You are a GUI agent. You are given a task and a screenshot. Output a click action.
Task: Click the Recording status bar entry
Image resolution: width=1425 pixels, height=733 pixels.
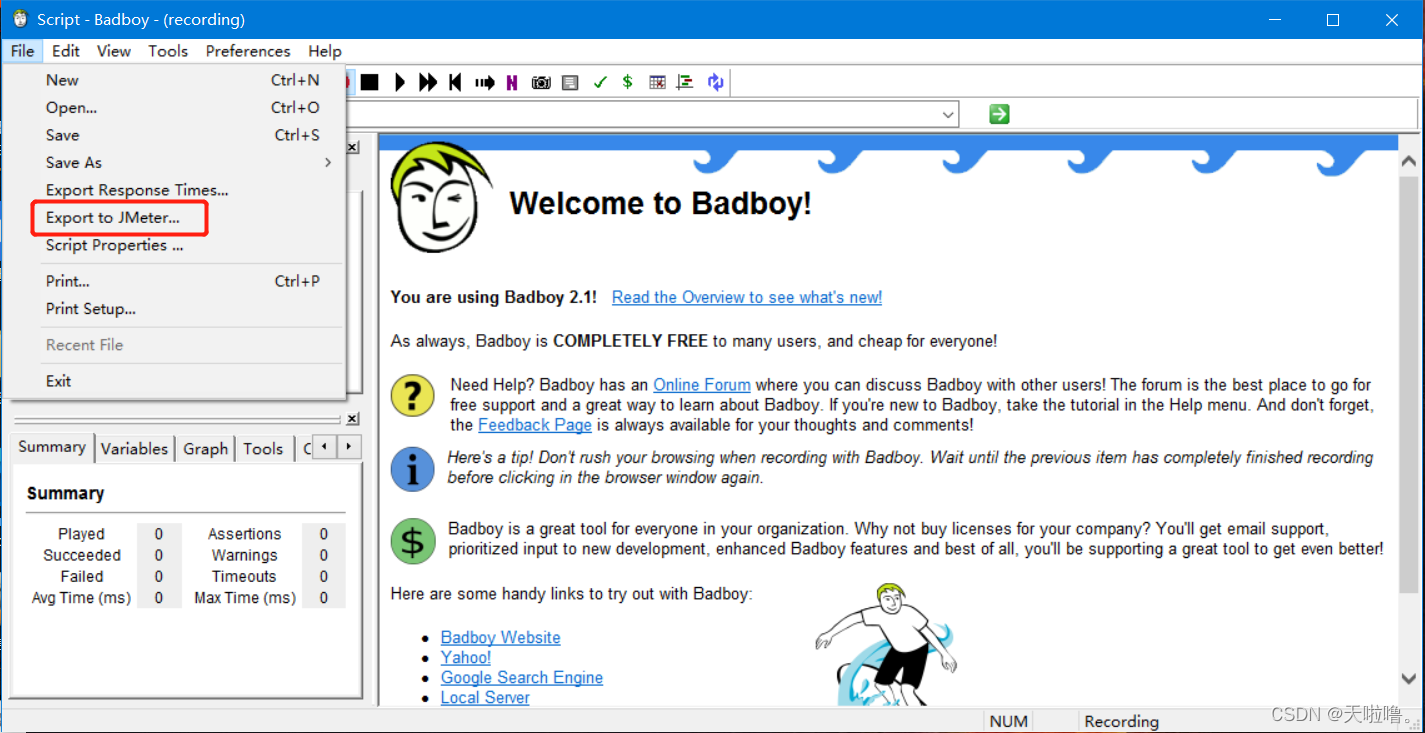tap(1122, 721)
